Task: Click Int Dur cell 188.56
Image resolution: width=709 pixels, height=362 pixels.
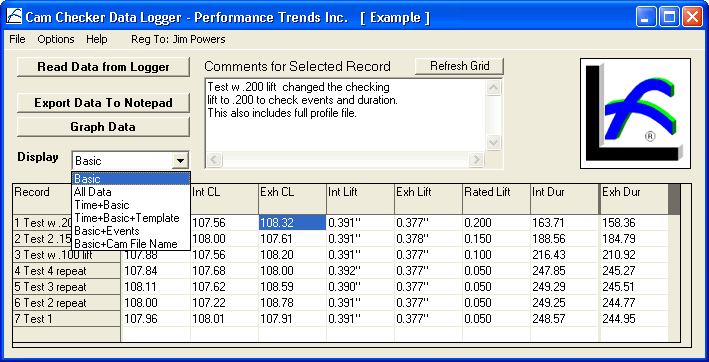Action: 565,239
